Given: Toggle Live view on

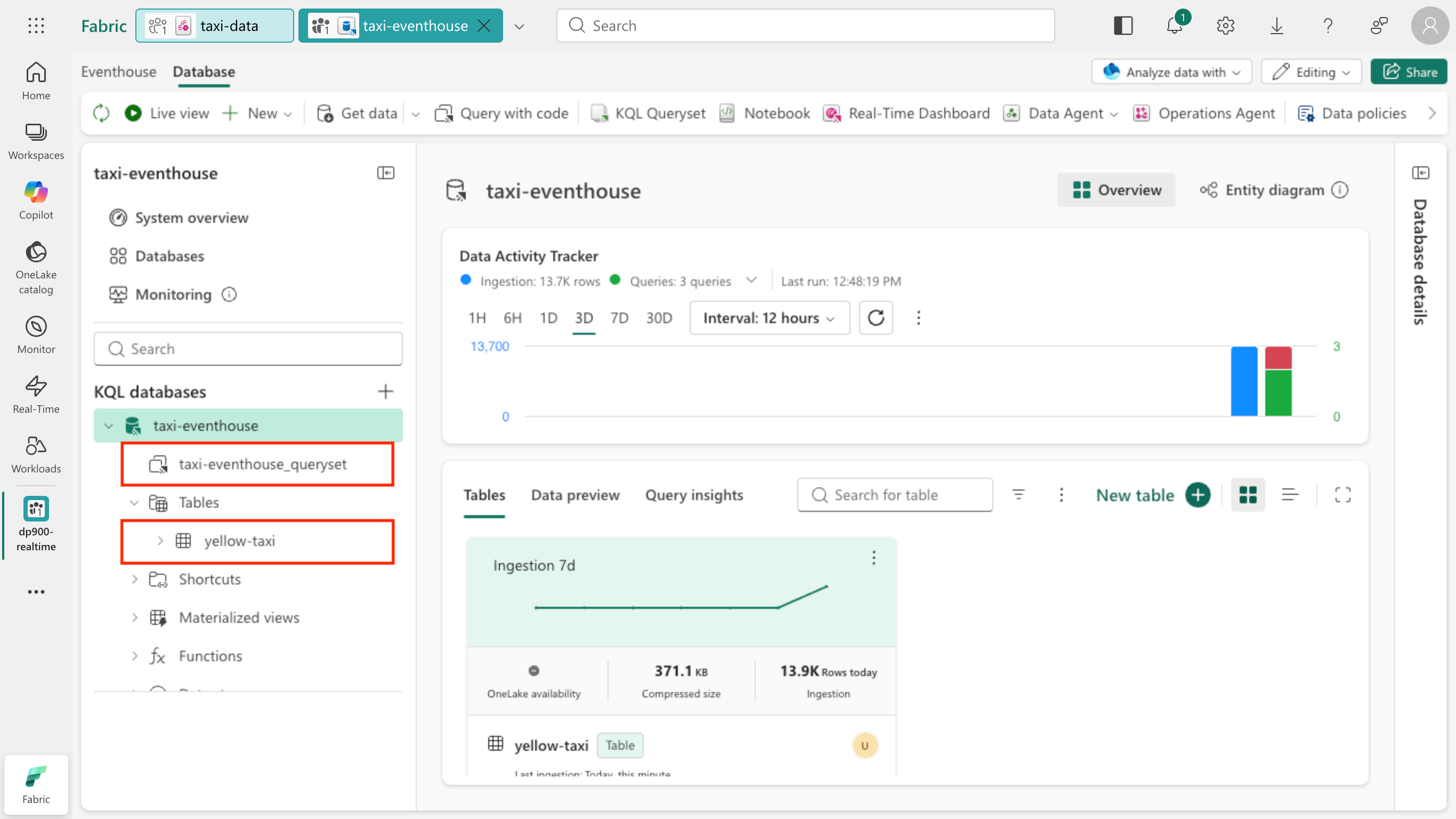Looking at the screenshot, I should tap(167, 113).
